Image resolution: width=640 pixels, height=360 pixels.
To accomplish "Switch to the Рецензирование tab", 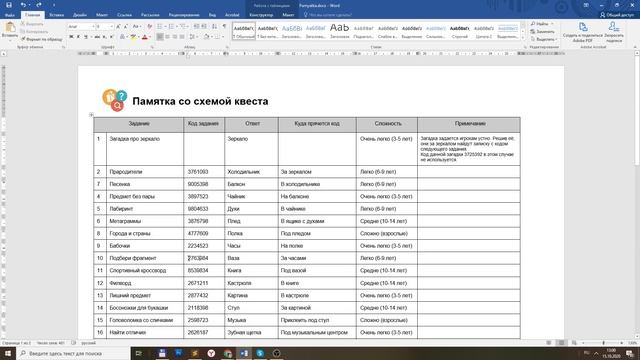I will tap(184, 15).
